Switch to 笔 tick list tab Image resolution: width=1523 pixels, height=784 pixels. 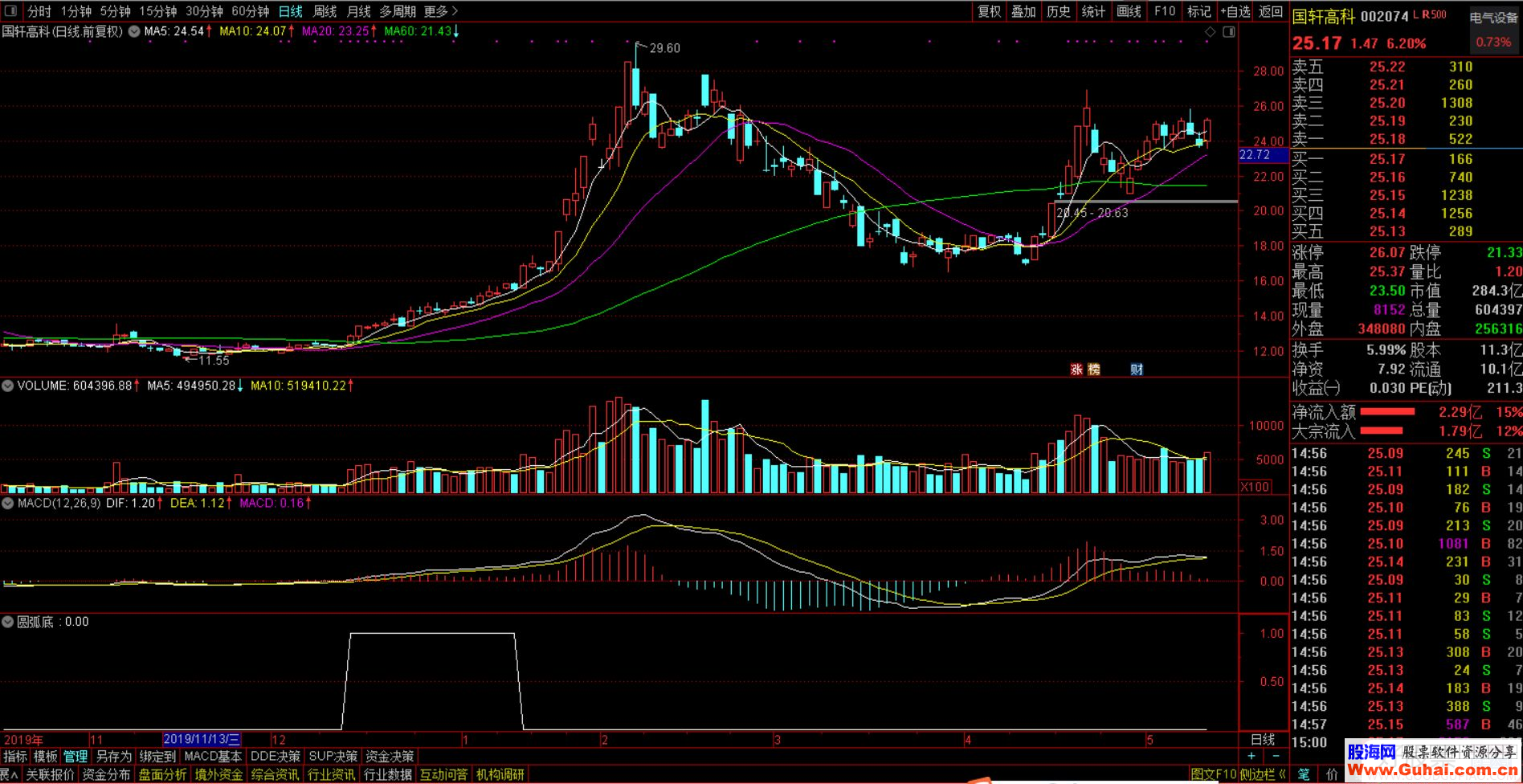(x=1304, y=774)
